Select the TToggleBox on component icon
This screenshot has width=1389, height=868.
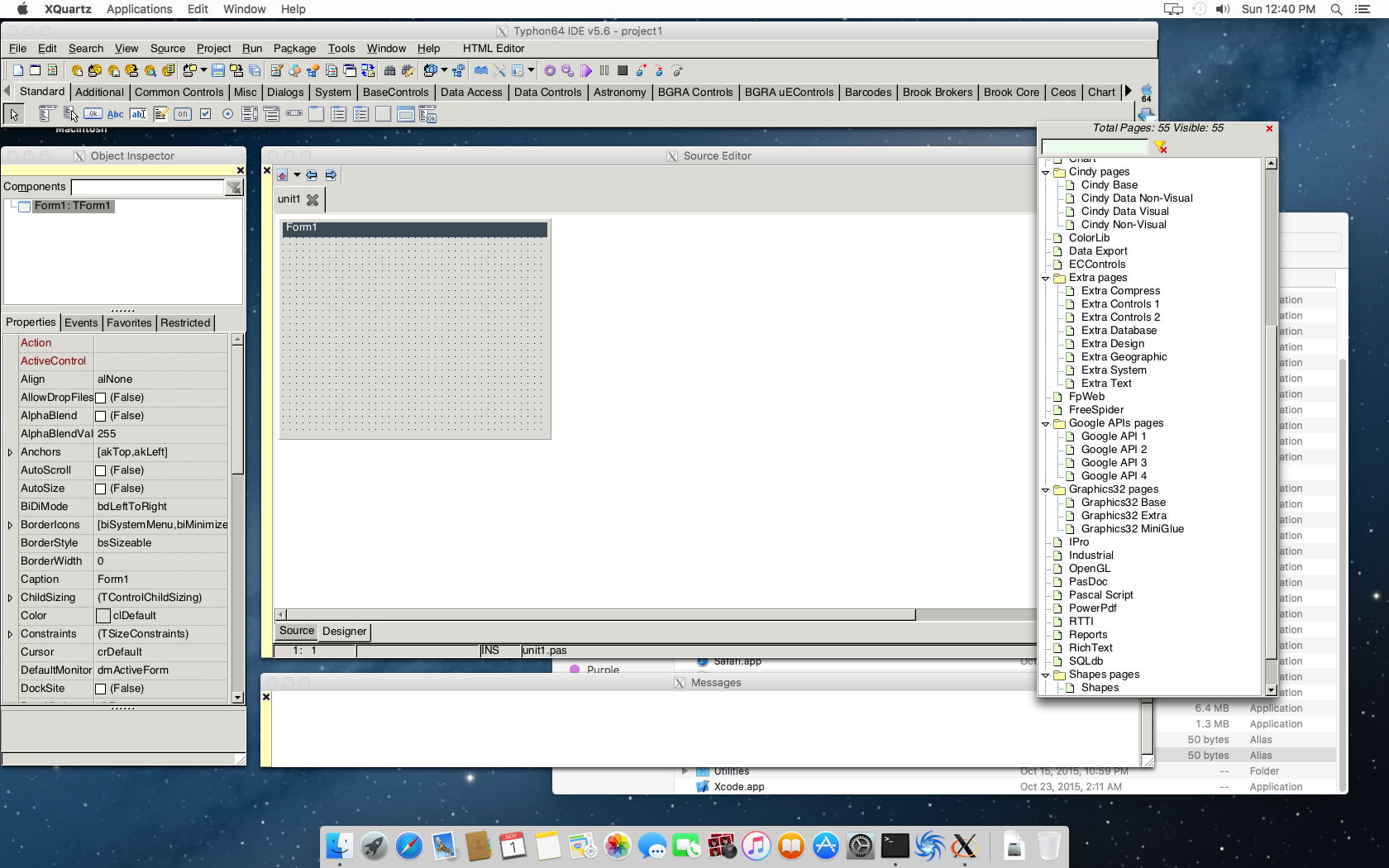183,114
